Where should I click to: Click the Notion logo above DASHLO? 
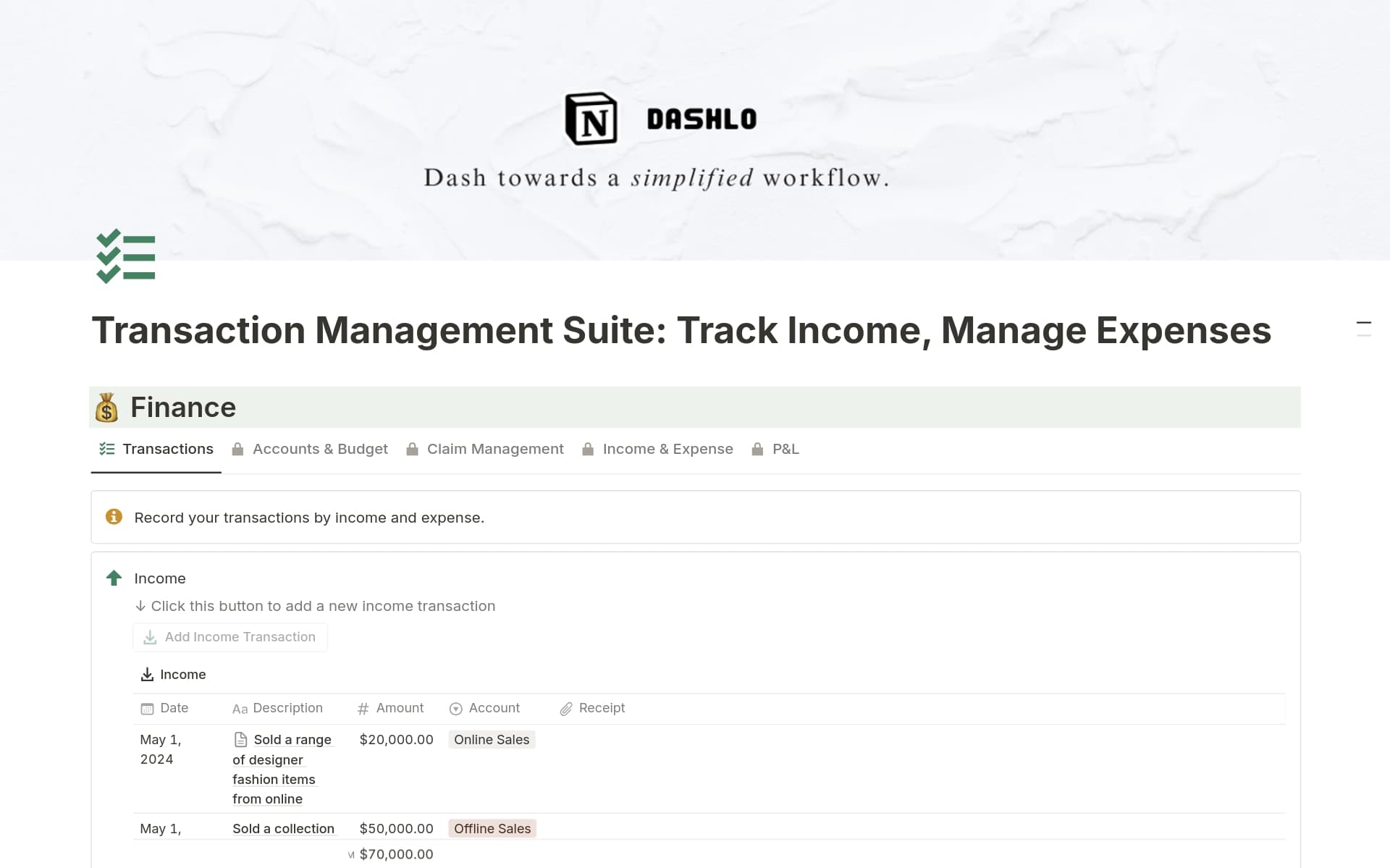click(590, 117)
